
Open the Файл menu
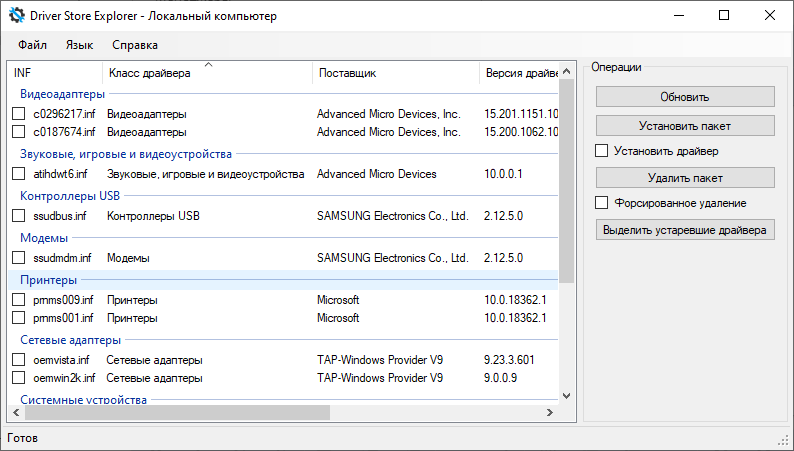point(32,45)
